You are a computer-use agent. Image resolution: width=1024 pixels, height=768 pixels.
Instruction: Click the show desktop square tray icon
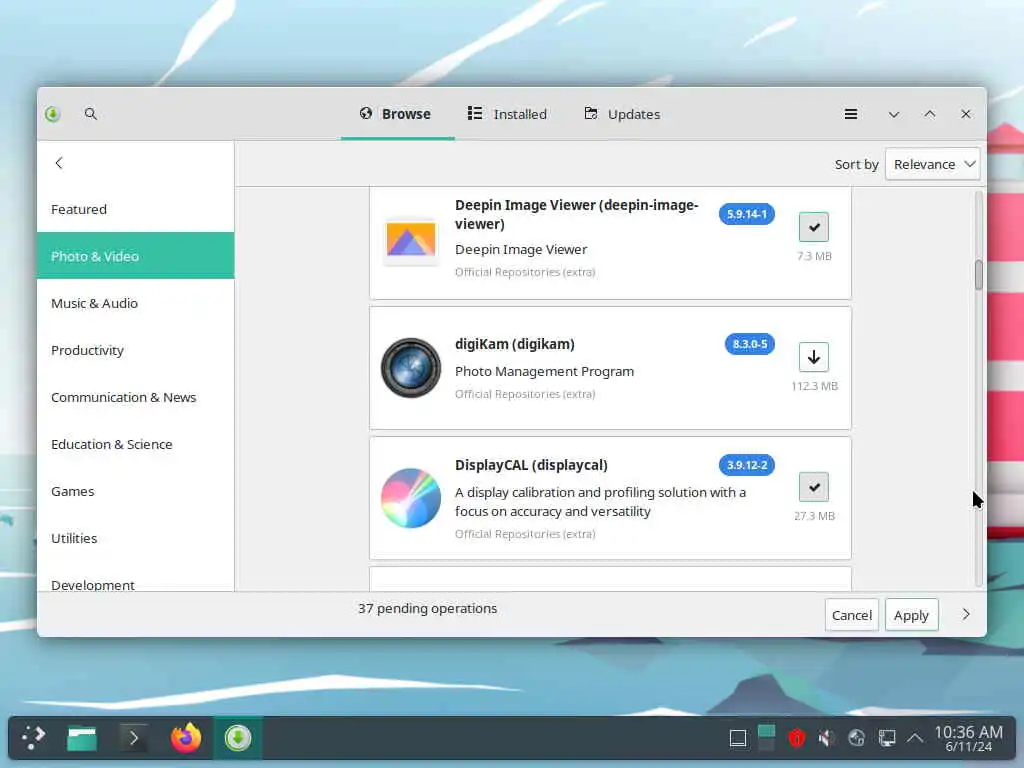click(x=738, y=739)
